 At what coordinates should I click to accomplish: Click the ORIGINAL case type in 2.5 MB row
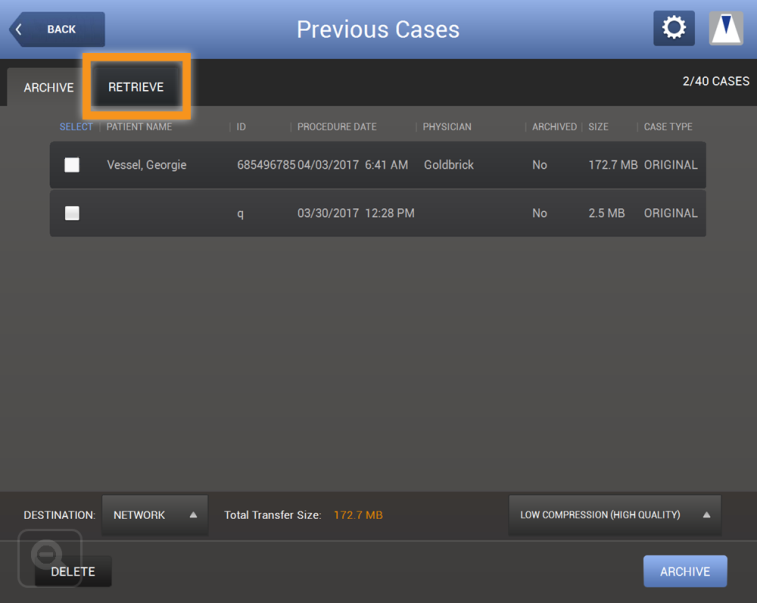tap(671, 213)
